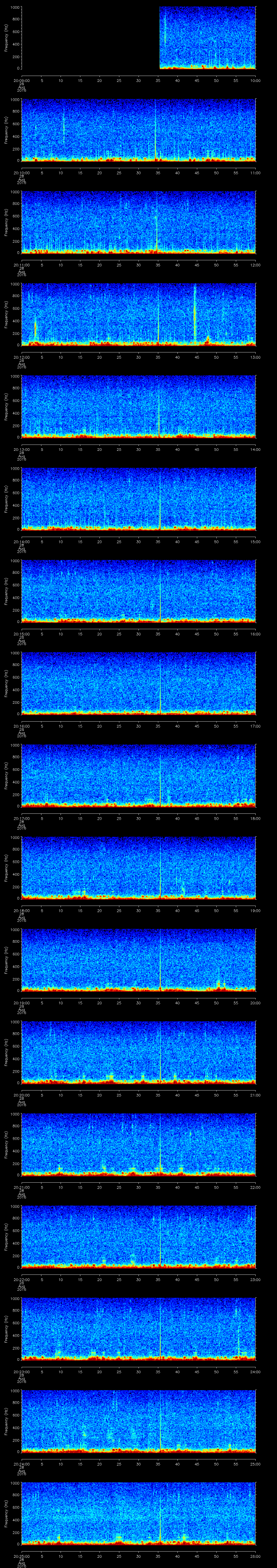Select the 20:00 end time label
Image resolution: width=277 pixels, height=1568 pixels.
[256, 1003]
